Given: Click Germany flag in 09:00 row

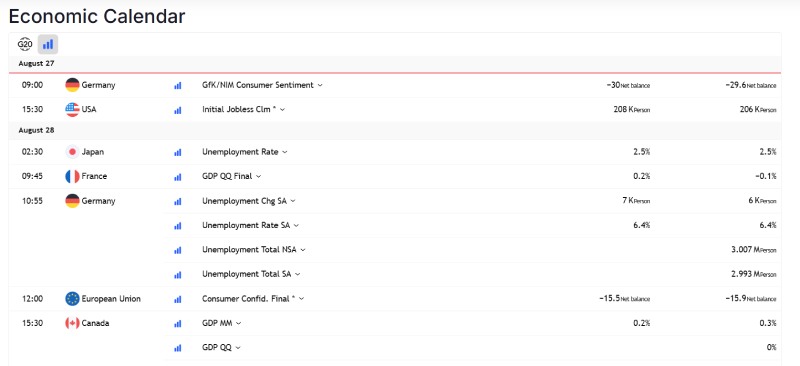Looking at the screenshot, I should pyautogui.click(x=72, y=85).
